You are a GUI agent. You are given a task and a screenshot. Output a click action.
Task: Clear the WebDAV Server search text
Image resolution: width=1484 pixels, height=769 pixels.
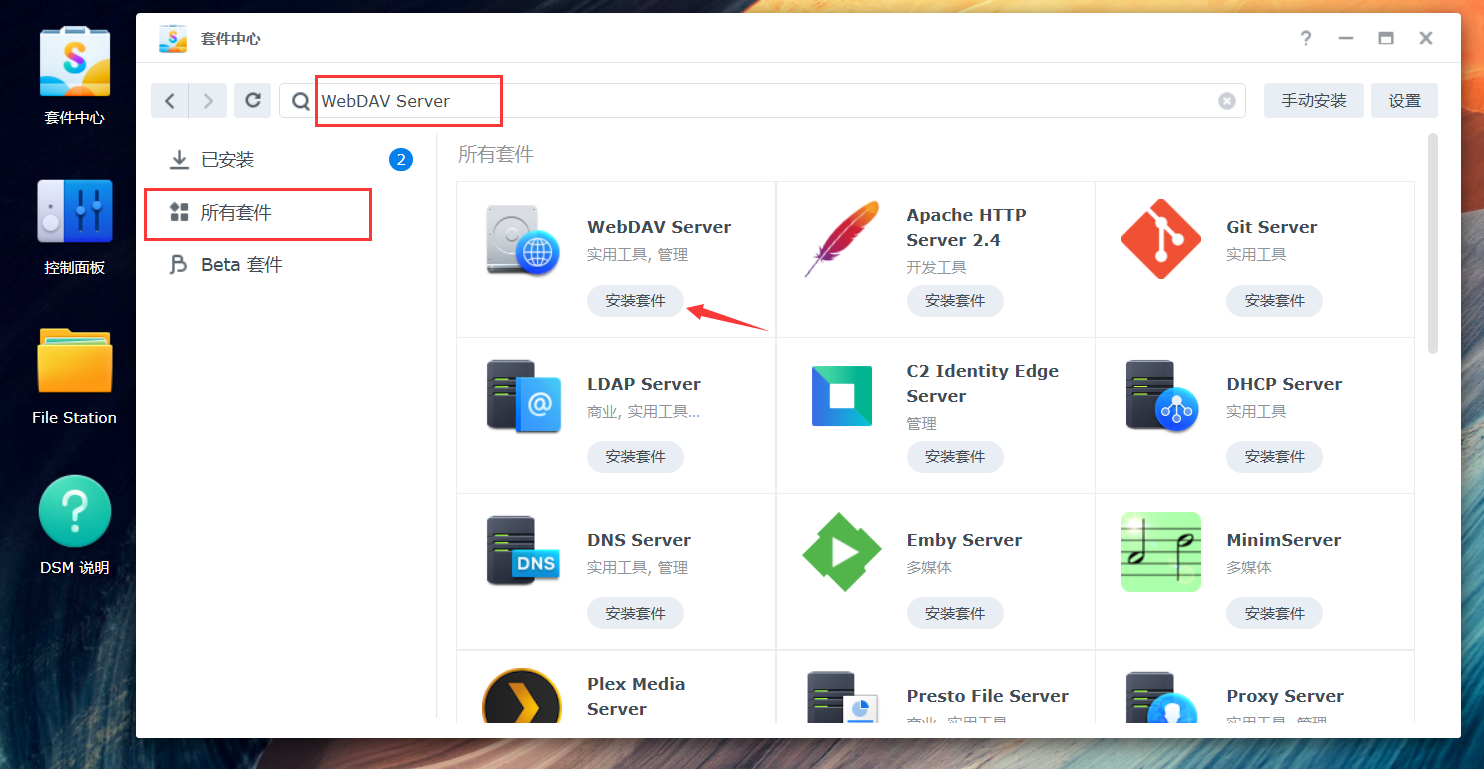tap(1227, 100)
